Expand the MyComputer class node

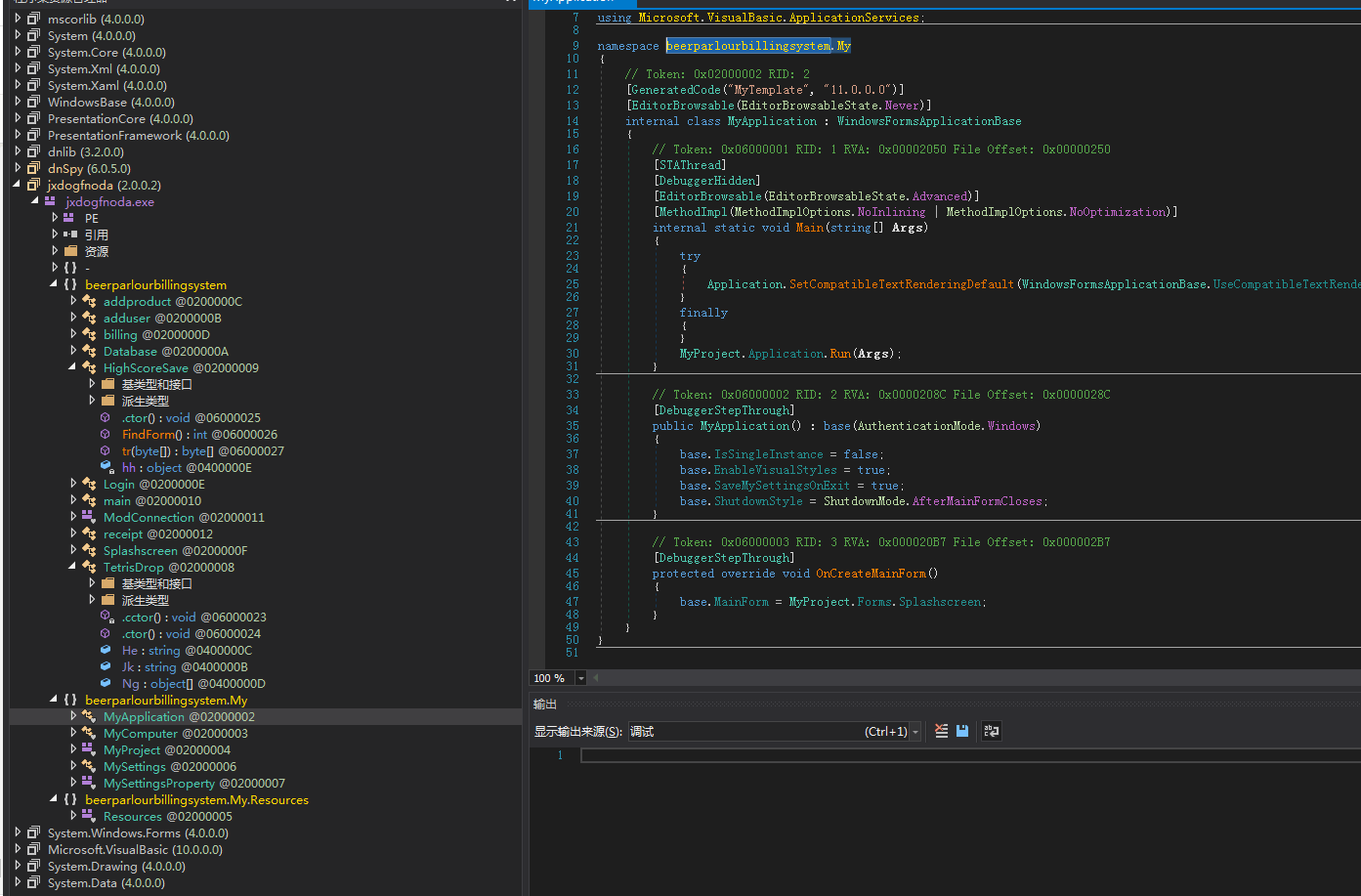pos(73,733)
